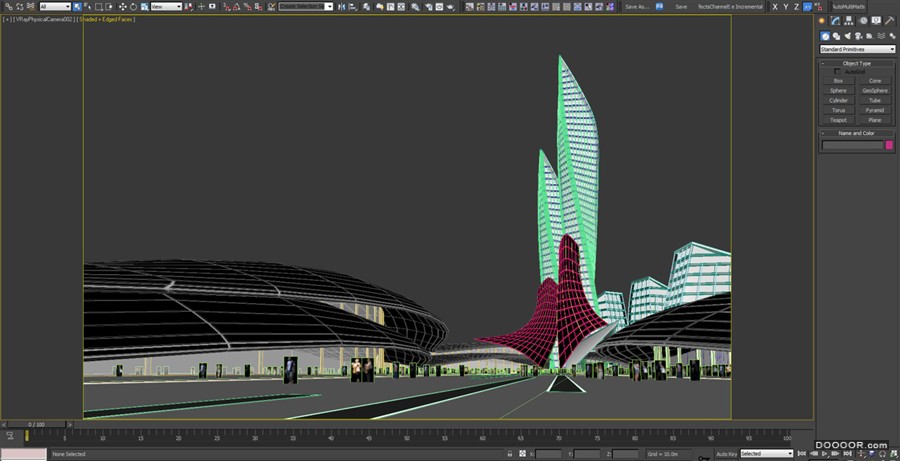
Task: Click Edit Named Selection Sets icon
Action: point(271,7)
